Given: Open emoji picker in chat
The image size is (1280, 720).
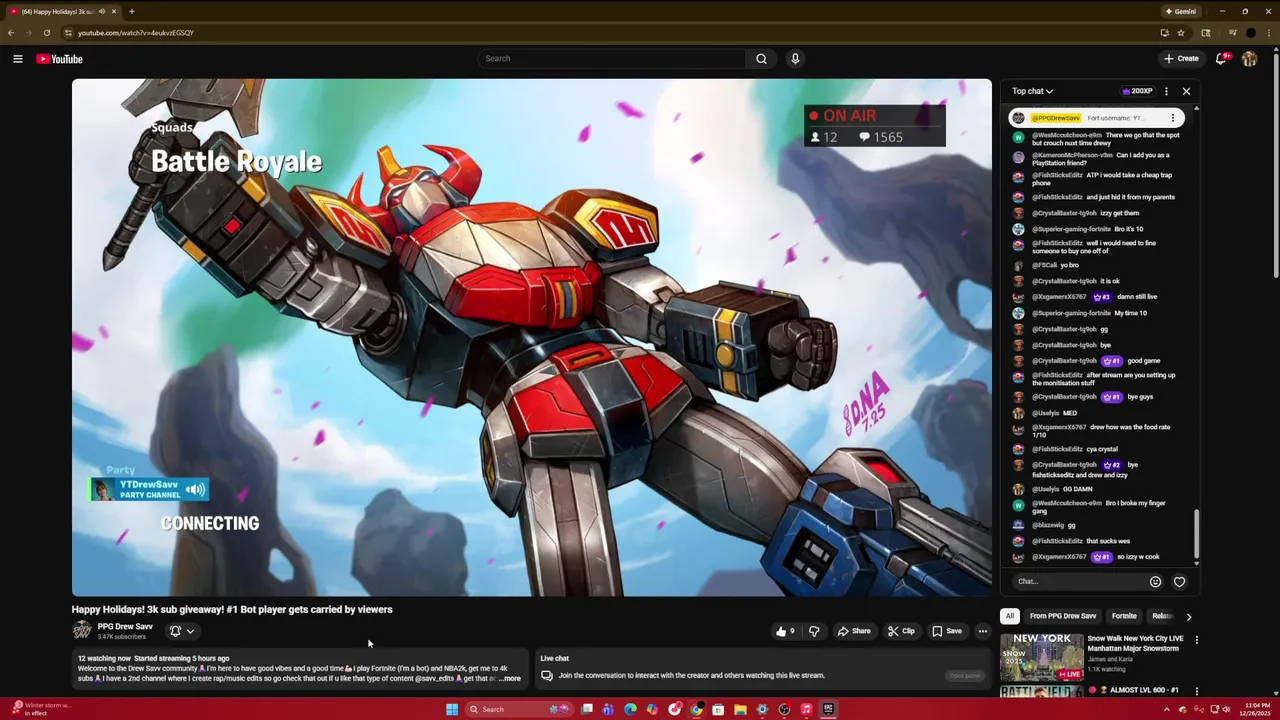Looking at the screenshot, I should click(x=1155, y=582).
